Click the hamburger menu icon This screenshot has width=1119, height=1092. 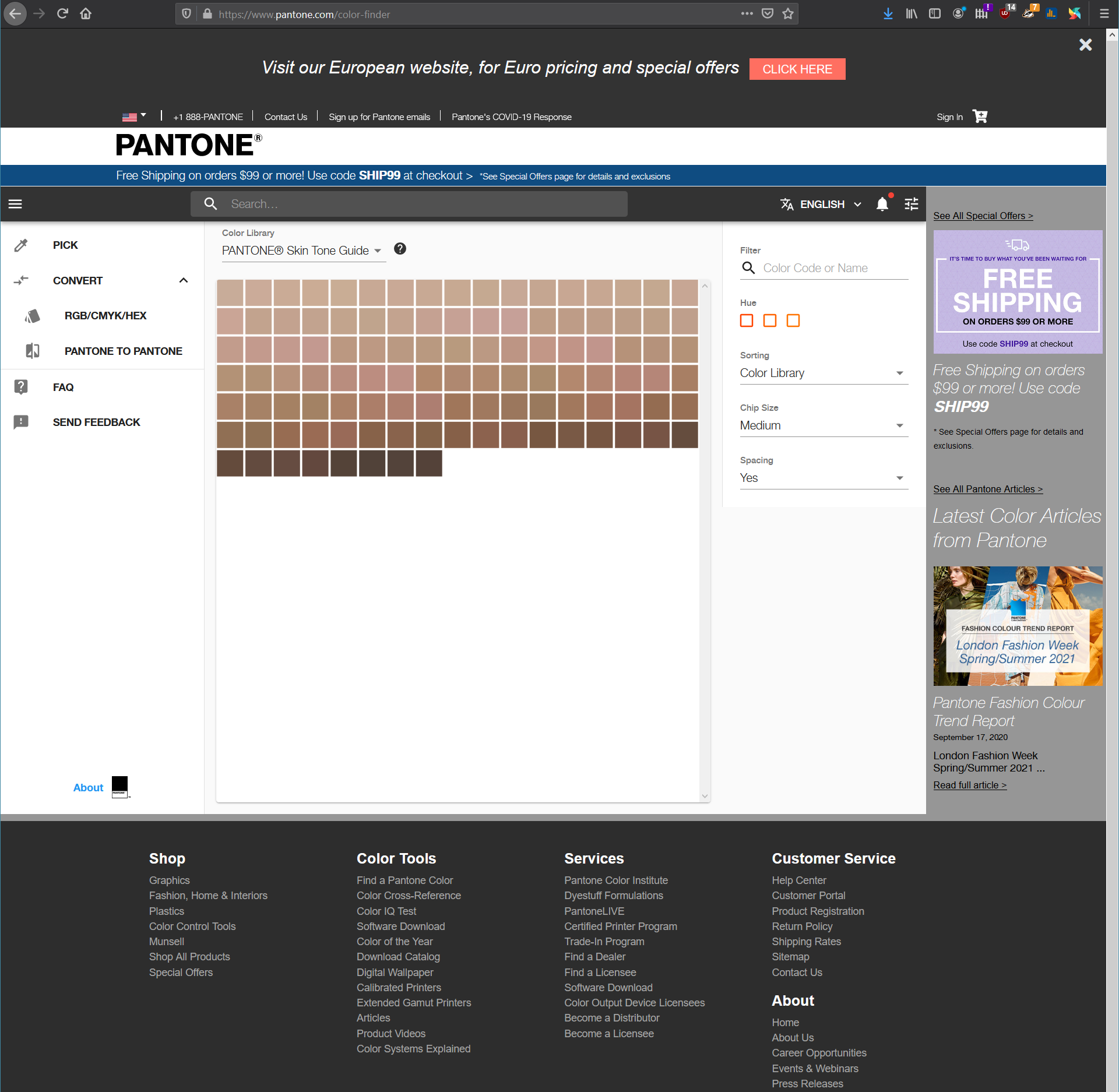point(15,204)
